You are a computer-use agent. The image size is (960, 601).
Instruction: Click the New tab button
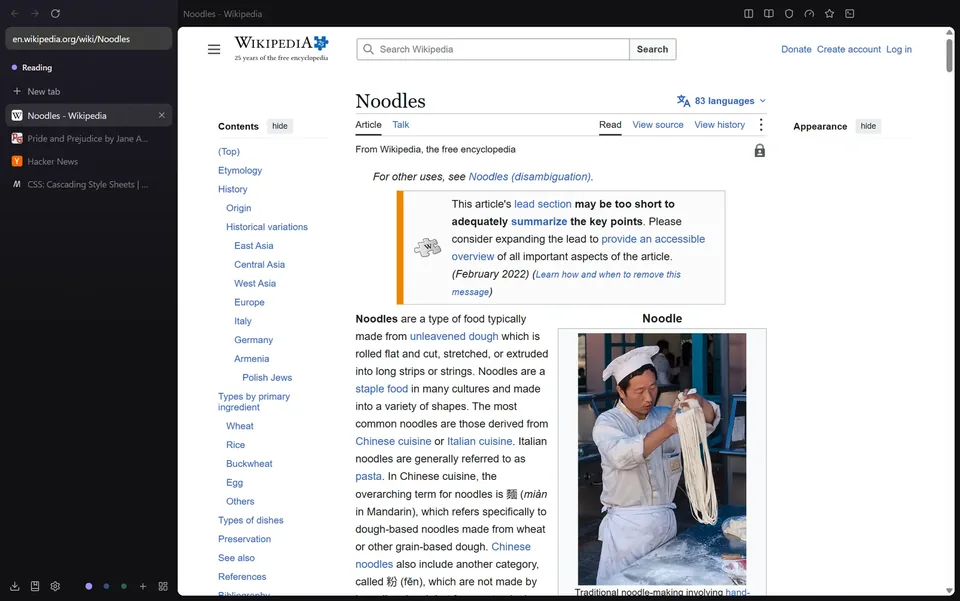89,91
